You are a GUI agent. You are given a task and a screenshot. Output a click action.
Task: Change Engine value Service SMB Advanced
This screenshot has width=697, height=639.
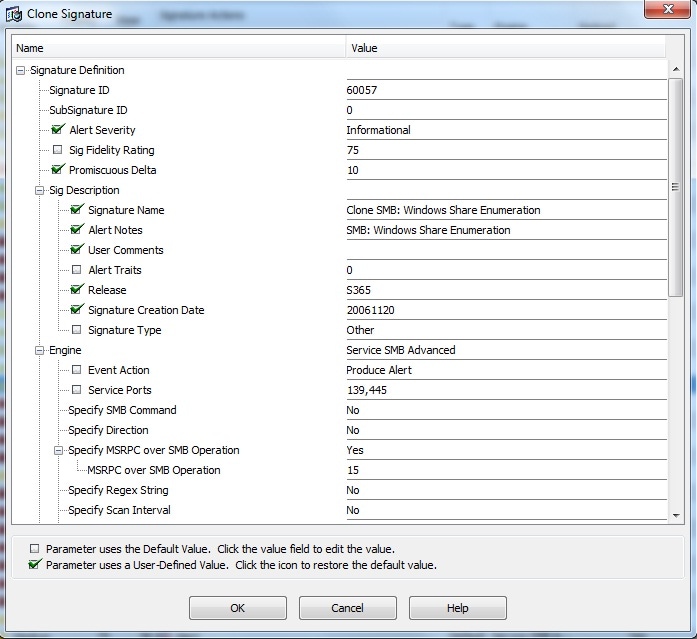(x=506, y=350)
